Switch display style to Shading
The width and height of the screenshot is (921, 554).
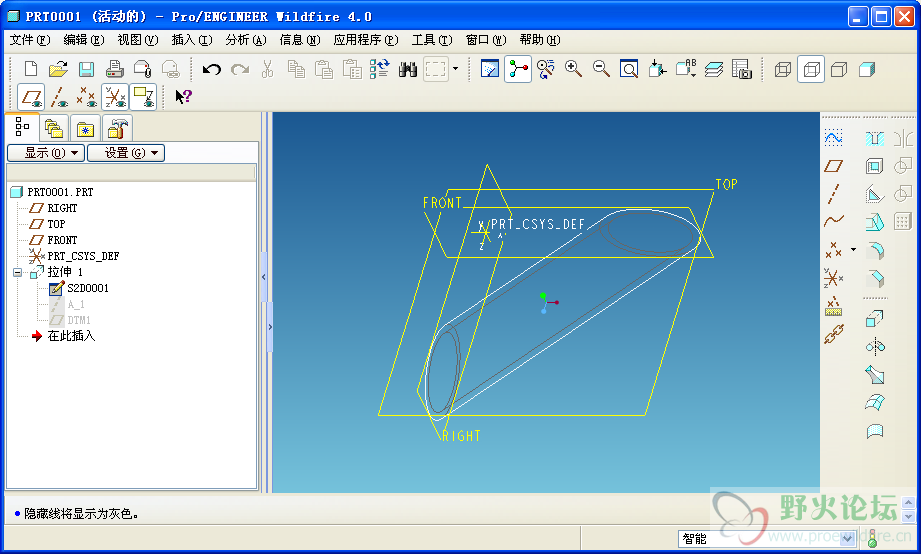867,69
